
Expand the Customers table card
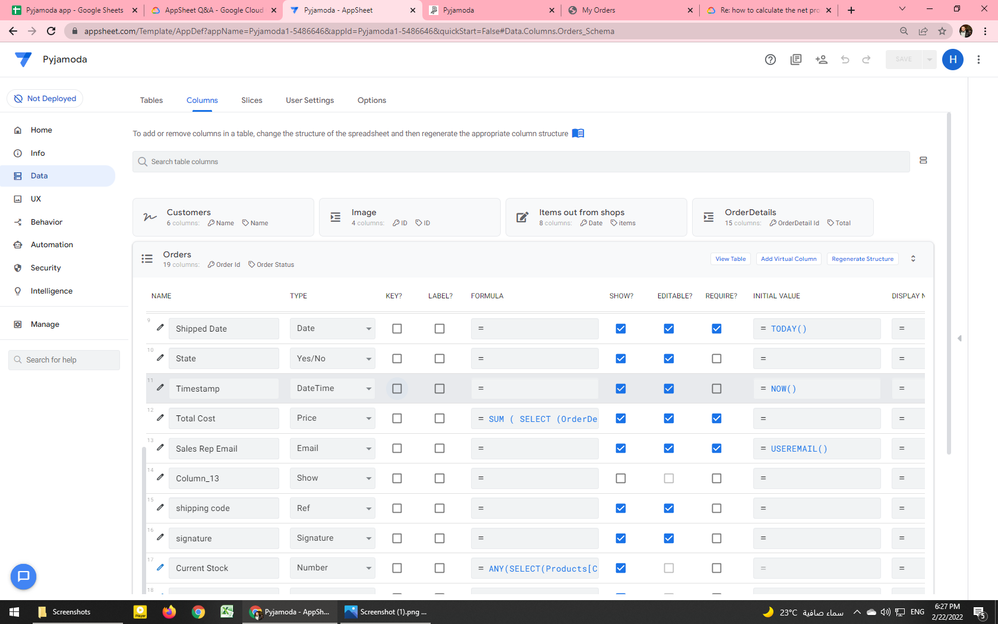(223, 217)
